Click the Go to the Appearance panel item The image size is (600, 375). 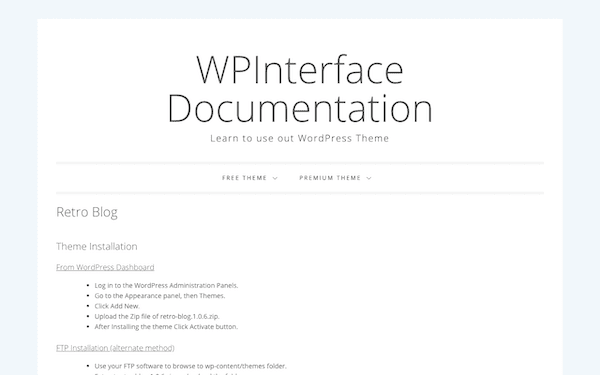point(160,296)
